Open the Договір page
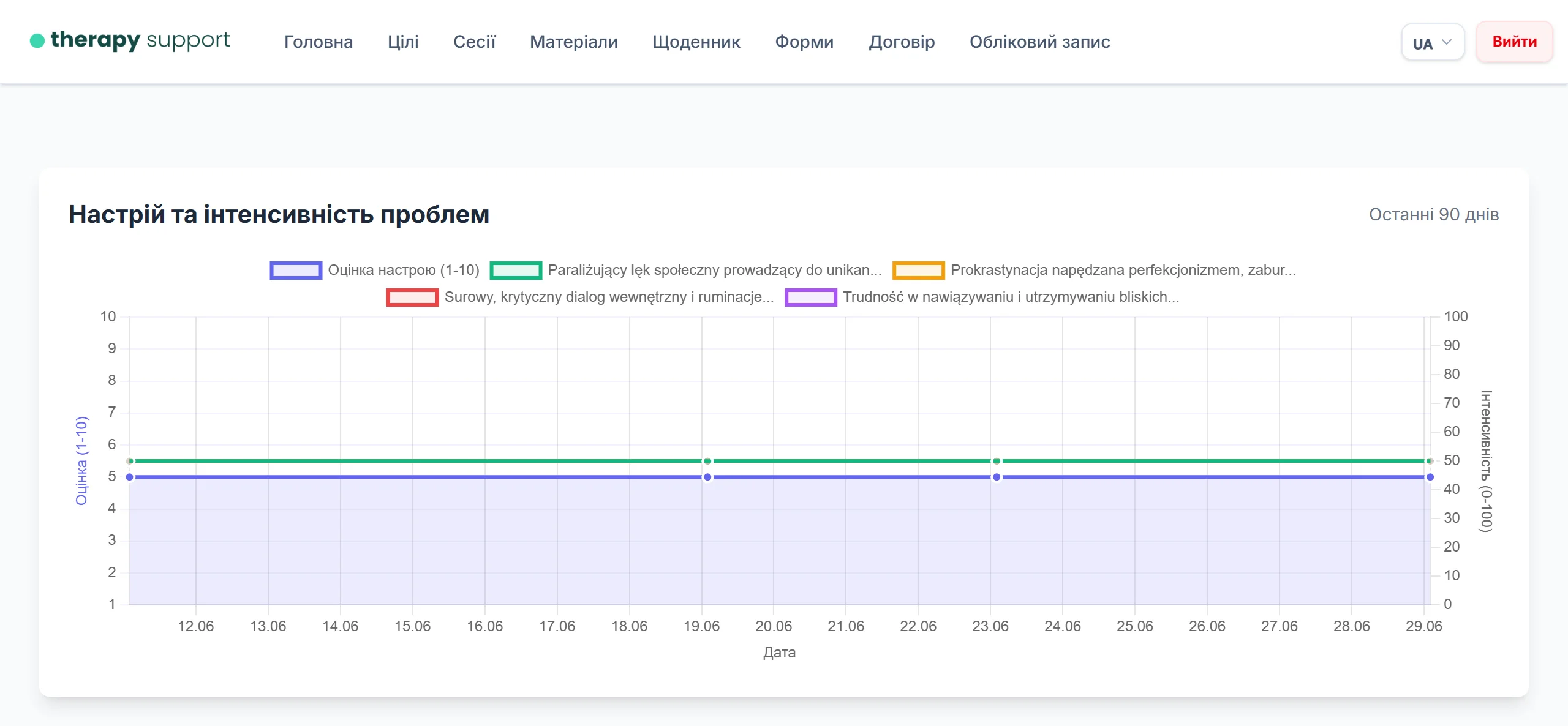The image size is (1568, 726). pos(902,42)
